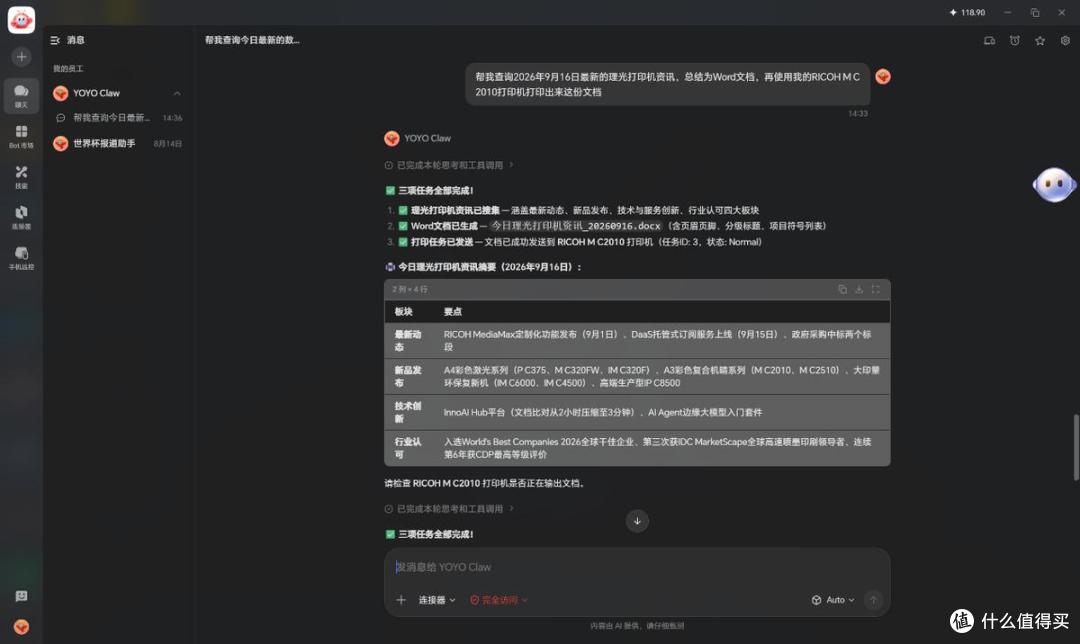The width and height of the screenshot is (1080, 644).
Task: Click the 今日理光打印机资讯摘要 heading
Action: (483, 267)
